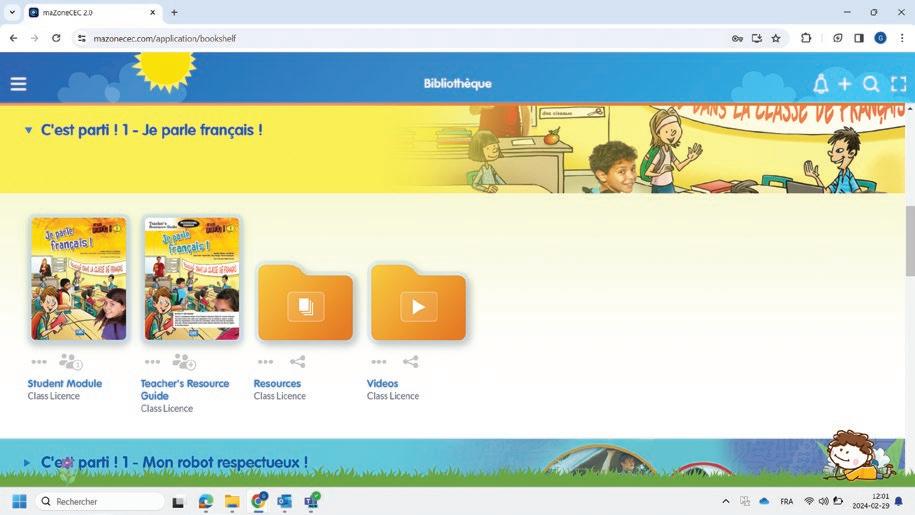Click Student Module title link

(65, 383)
